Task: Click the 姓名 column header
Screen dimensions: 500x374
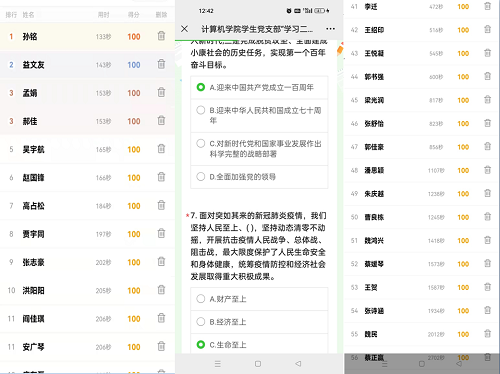Action: pyautogui.click(x=28, y=15)
